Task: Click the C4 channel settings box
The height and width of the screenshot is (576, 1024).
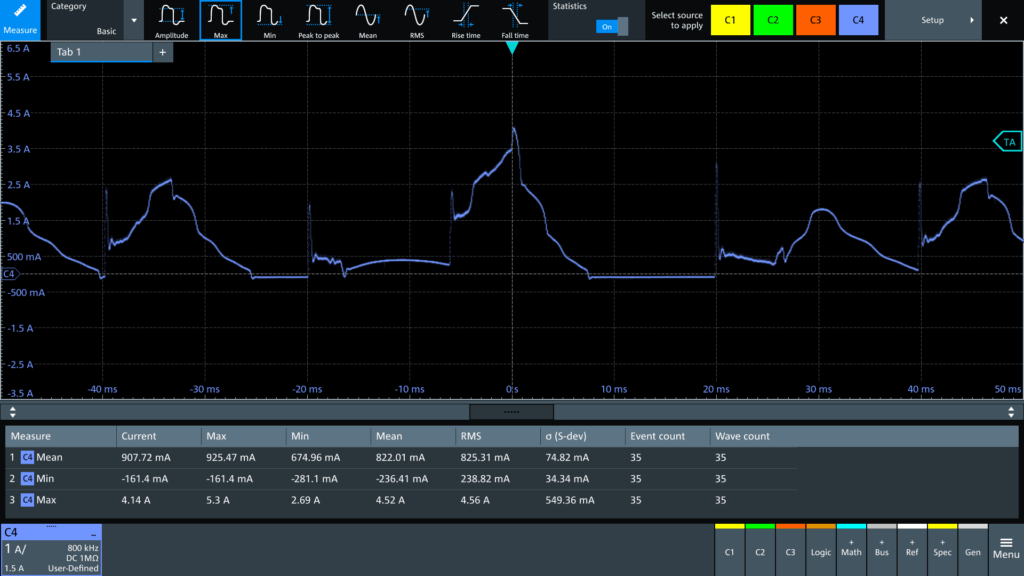Action: (51, 550)
